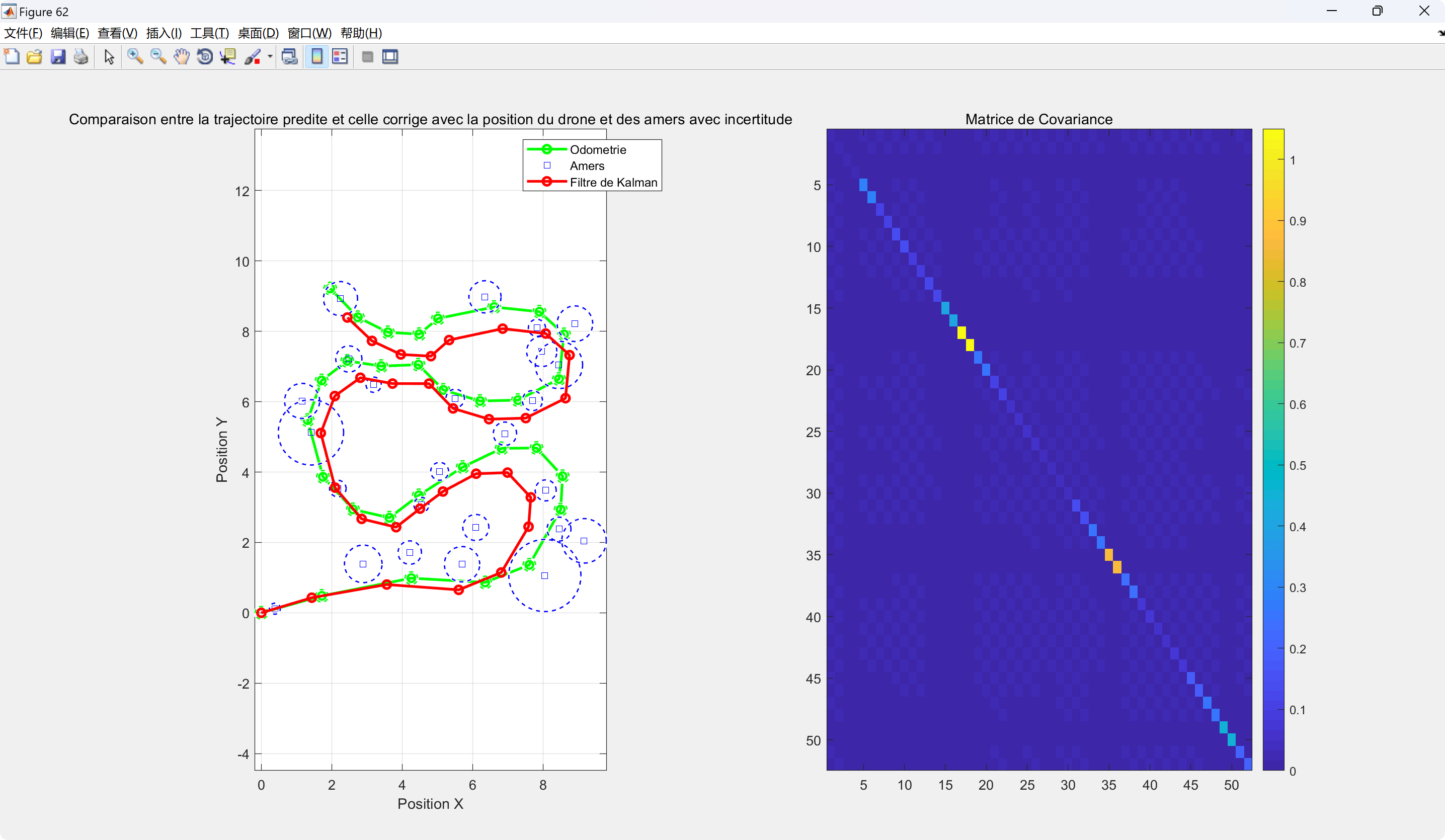Activate the Rotate 3D tool
Image resolution: width=1445 pixels, height=840 pixels.
point(205,57)
